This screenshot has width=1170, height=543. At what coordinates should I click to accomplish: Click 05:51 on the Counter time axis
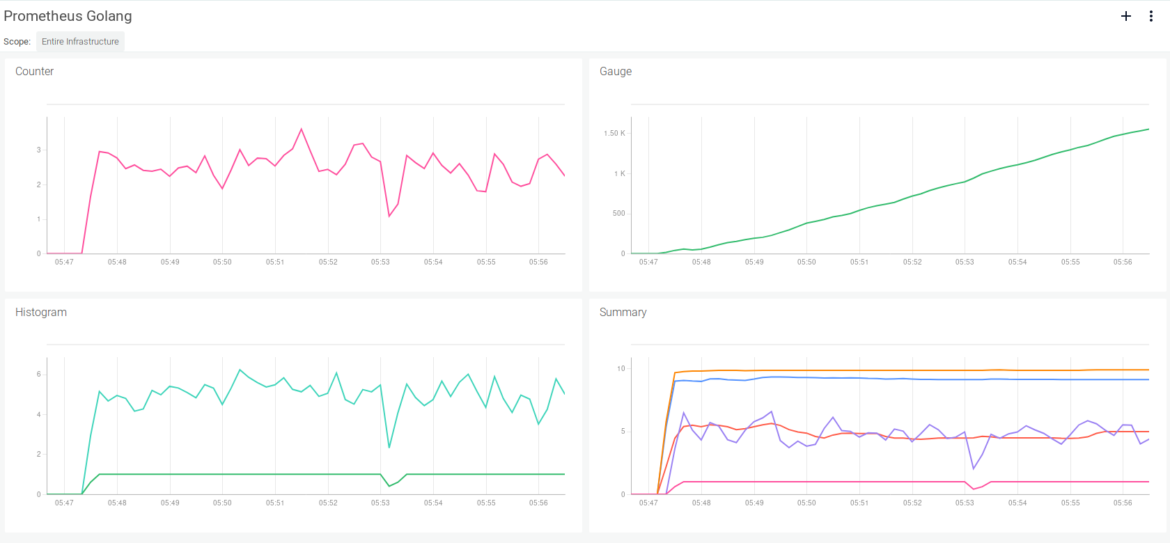tap(275, 263)
